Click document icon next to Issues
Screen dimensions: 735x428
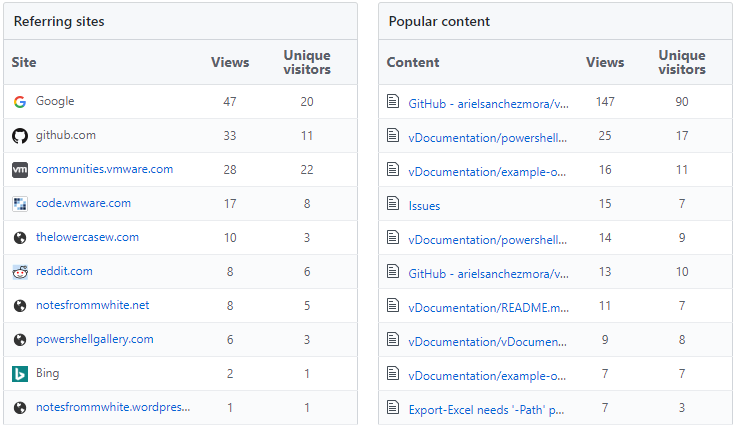(x=393, y=203)
